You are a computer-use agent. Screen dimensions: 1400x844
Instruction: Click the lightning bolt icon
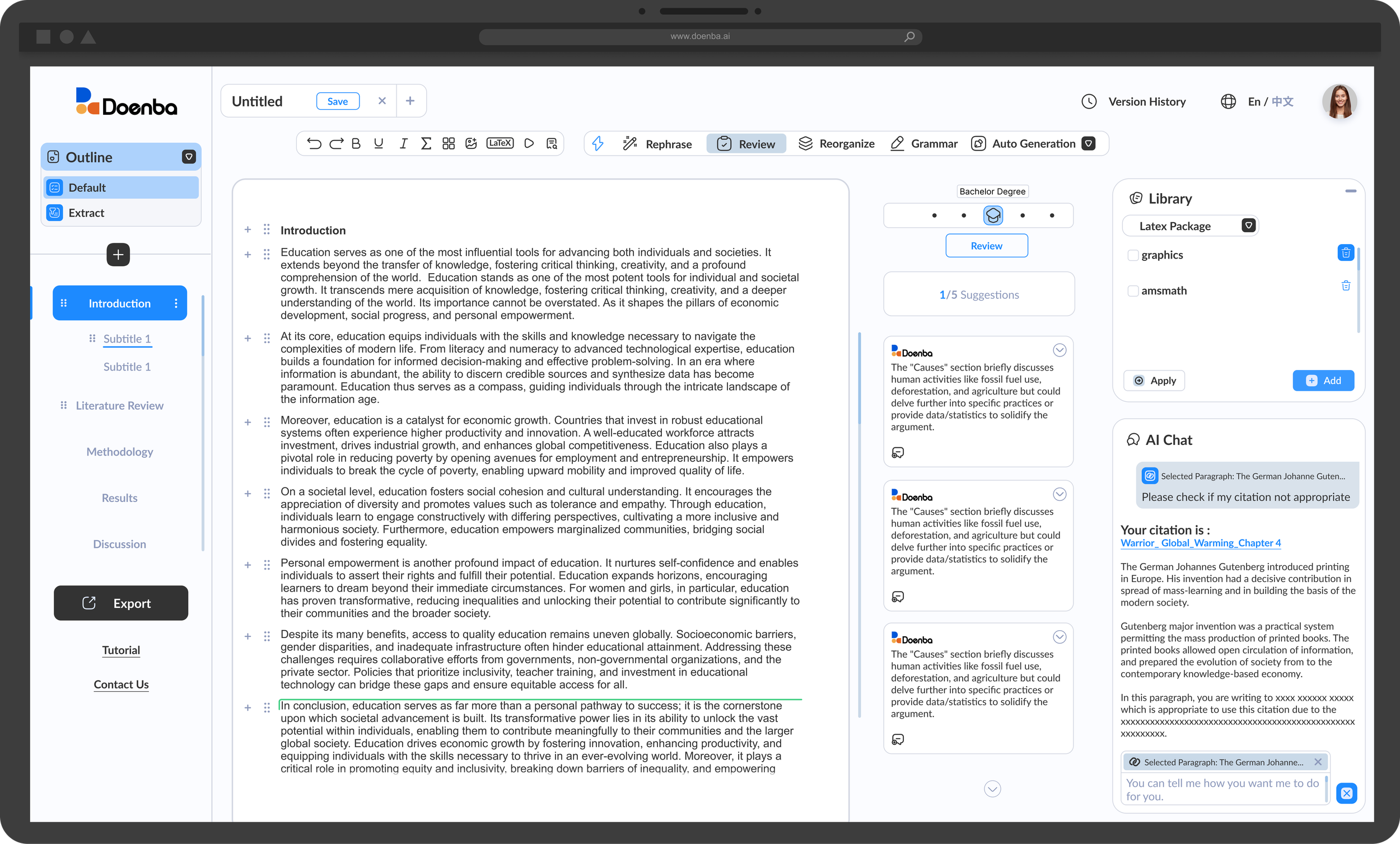tap(598, 144)
